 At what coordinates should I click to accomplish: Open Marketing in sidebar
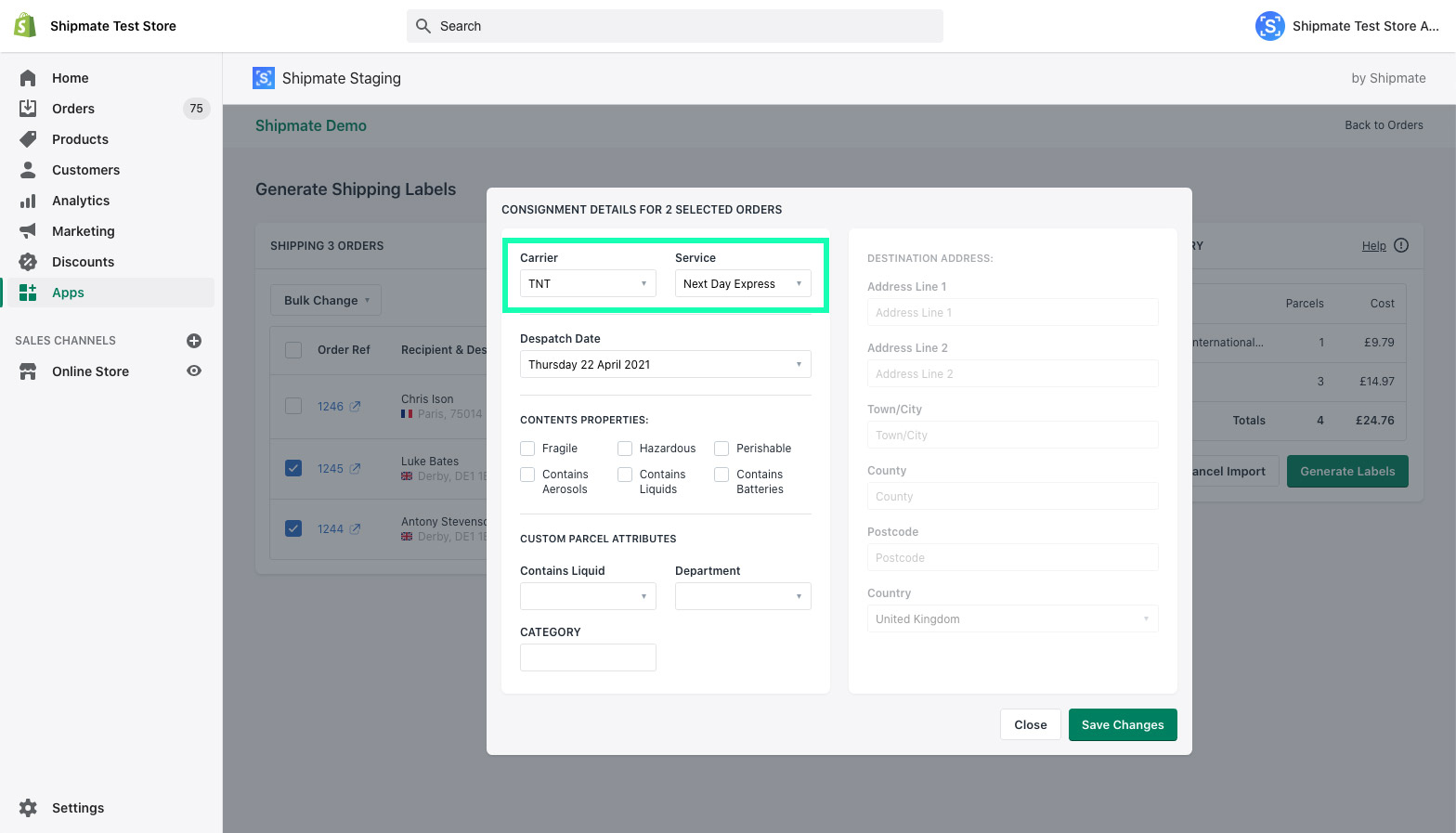tap(84, 231)
